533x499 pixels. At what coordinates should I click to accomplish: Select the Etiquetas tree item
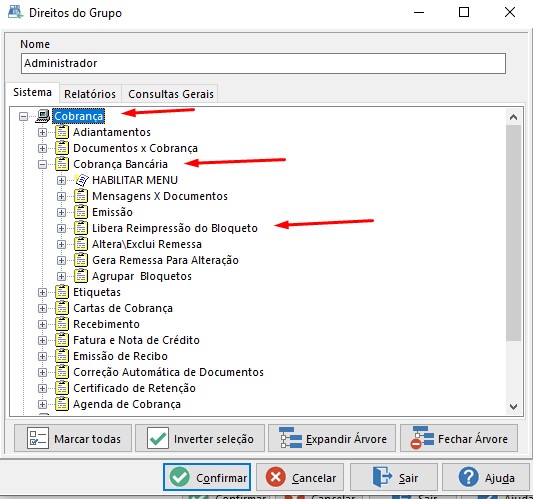(x=97, y=292)
